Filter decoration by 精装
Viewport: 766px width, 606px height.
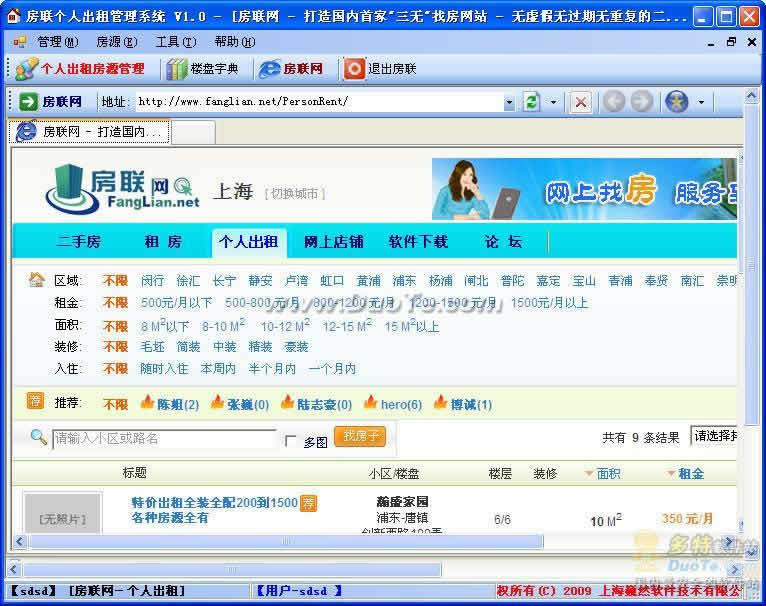[x=260, y=347]
